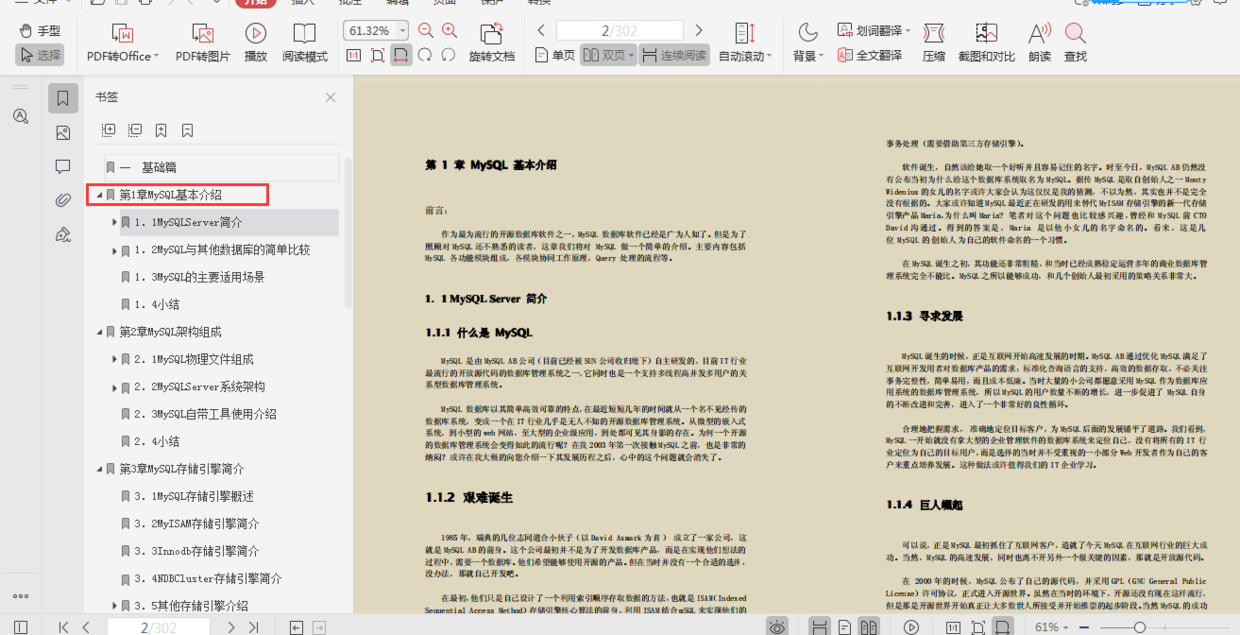Open the 查找 search tool

[x=1075, y=45]
